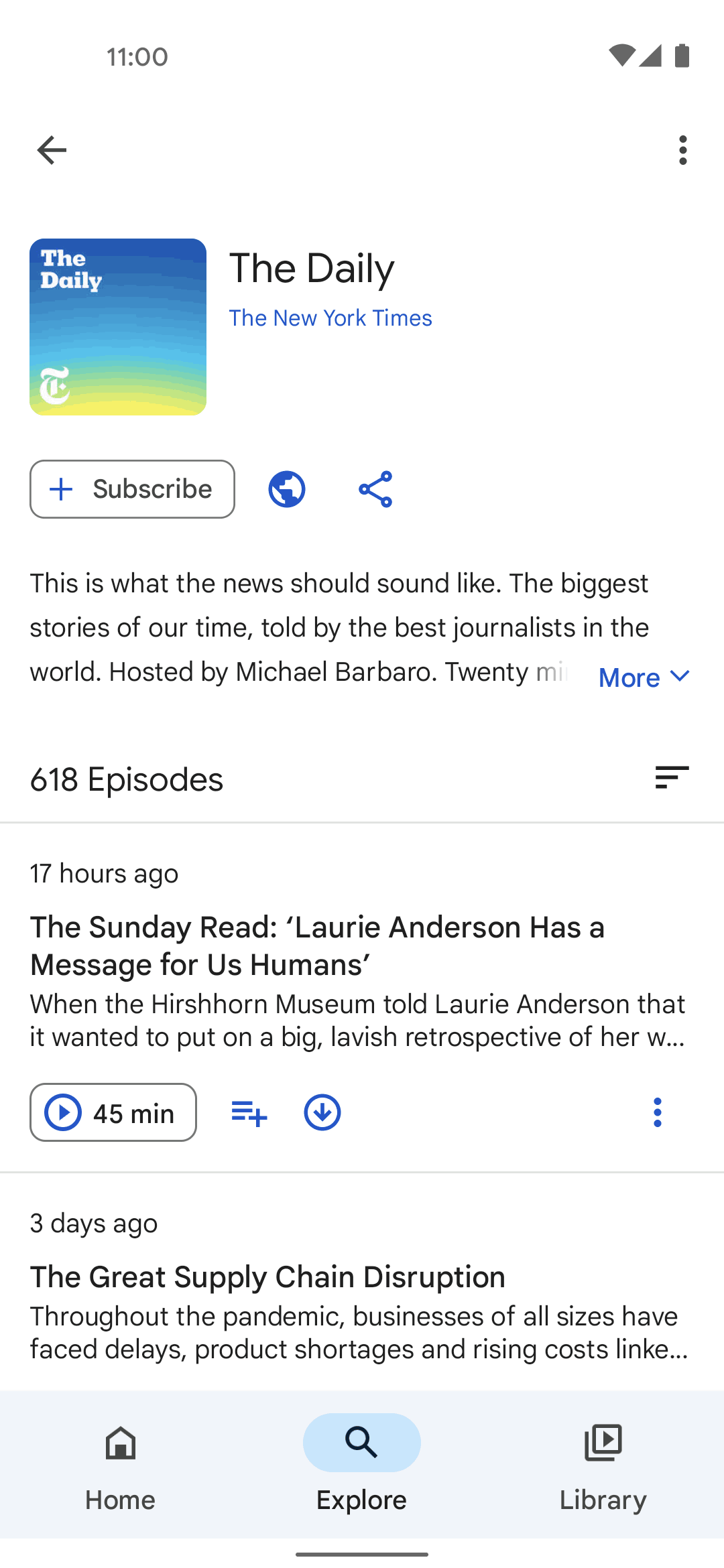Open podcast website globe icon

click(287, 489)
